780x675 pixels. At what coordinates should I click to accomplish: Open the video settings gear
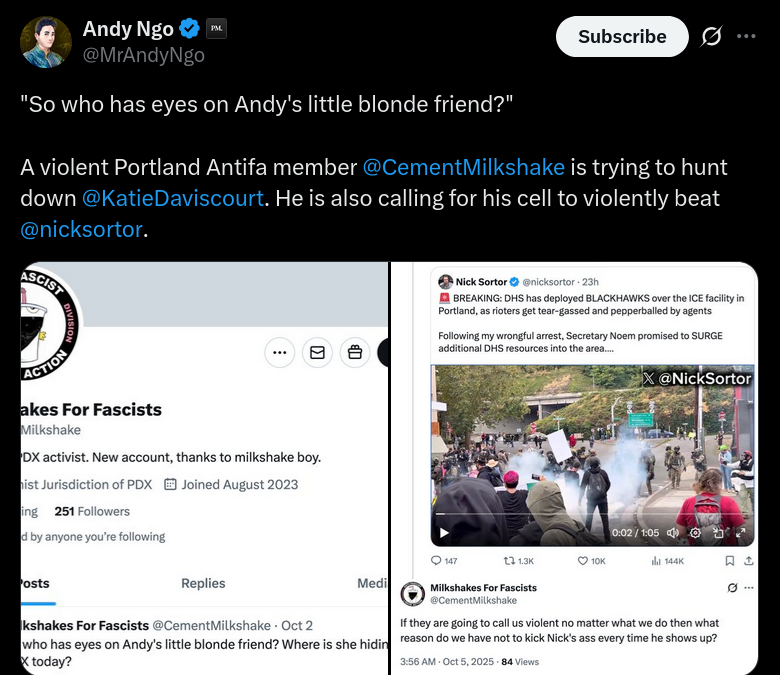click(695, 533)
